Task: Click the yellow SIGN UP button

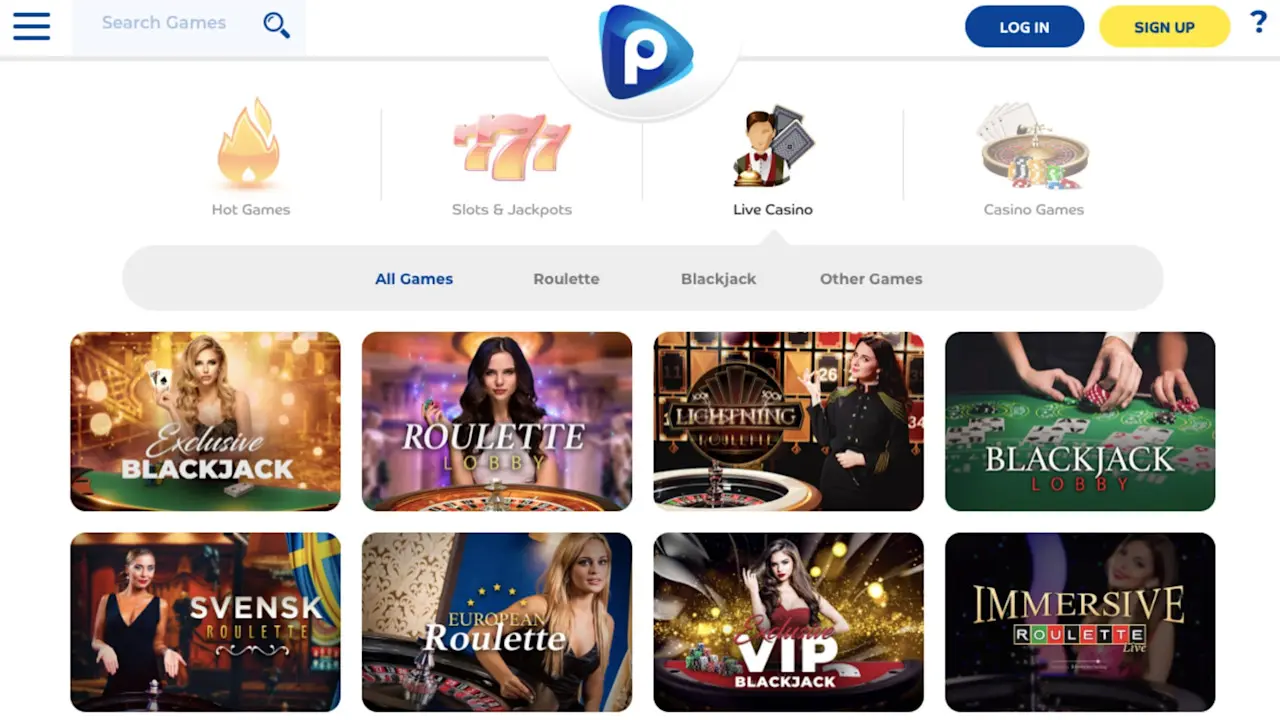Action: coord(1164,27)
